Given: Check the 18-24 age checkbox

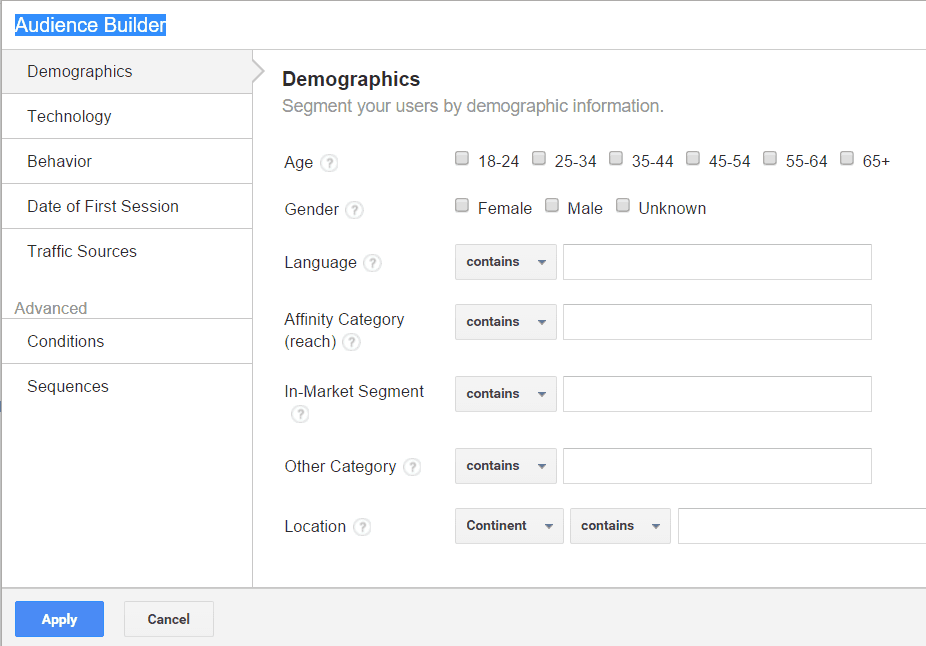Looking at the screenshot, I should pyautogui.click(x=462, y=158).
